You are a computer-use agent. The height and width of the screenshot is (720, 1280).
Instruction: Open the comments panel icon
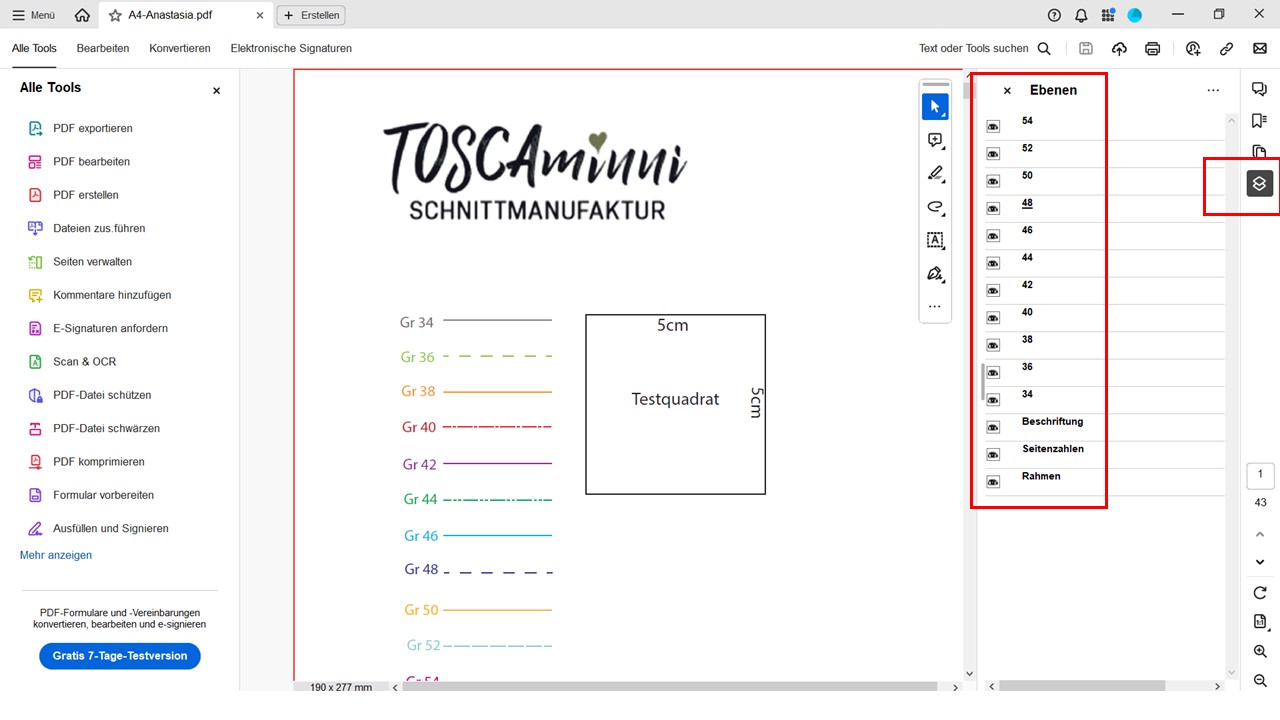click(x=1259, y=89)
